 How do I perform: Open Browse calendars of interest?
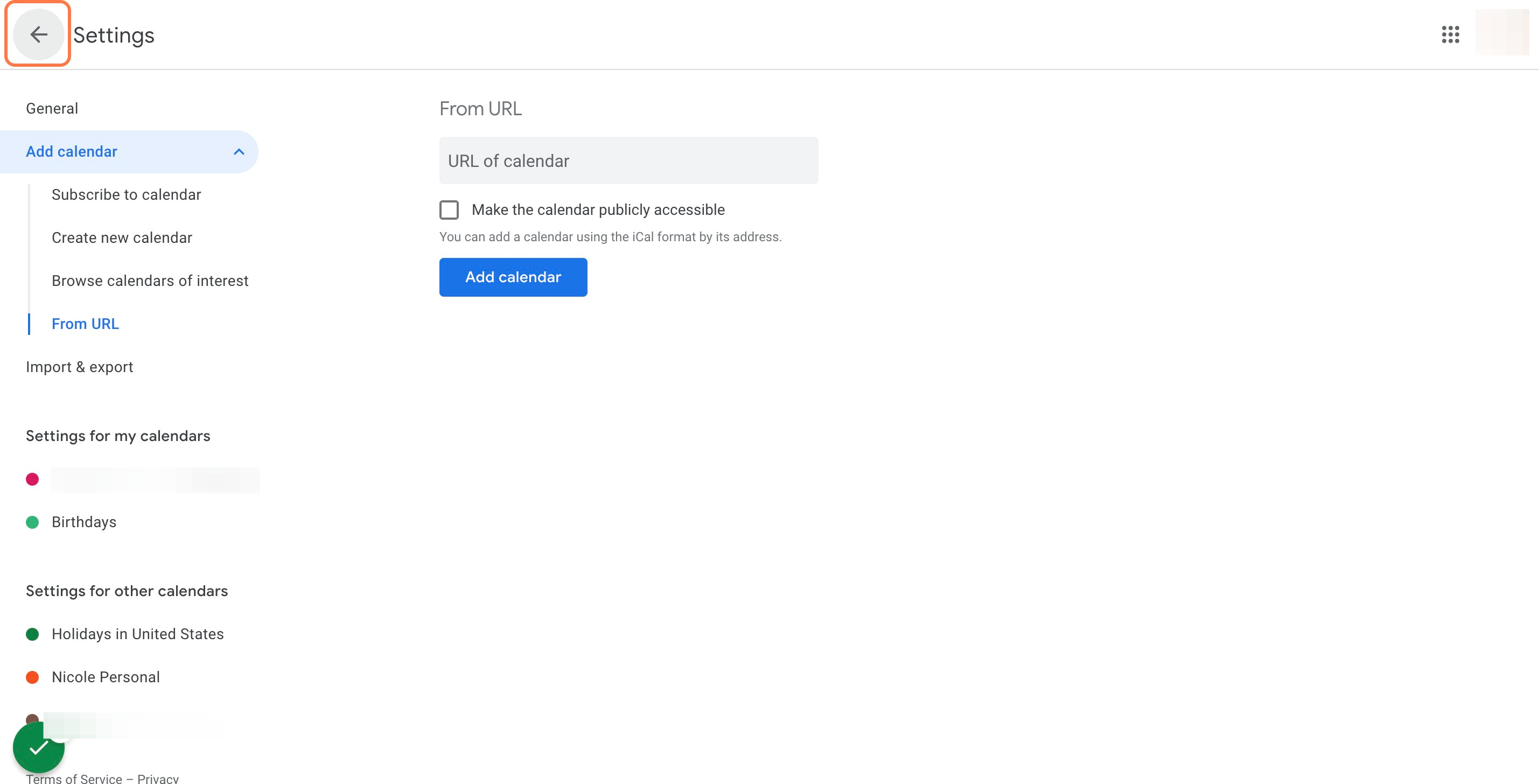tap(150, 281)
